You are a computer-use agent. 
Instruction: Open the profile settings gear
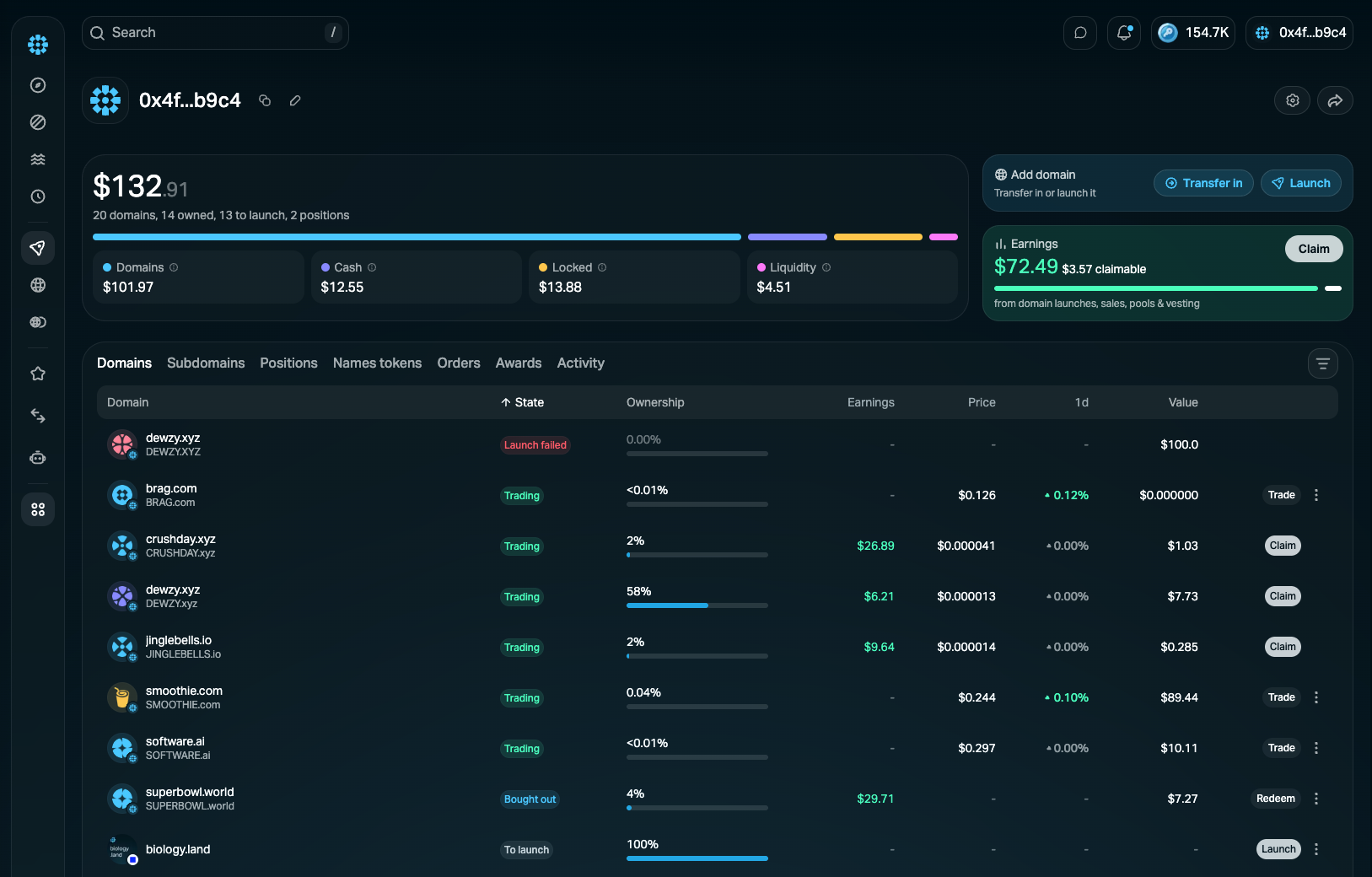pos(1293,100)
